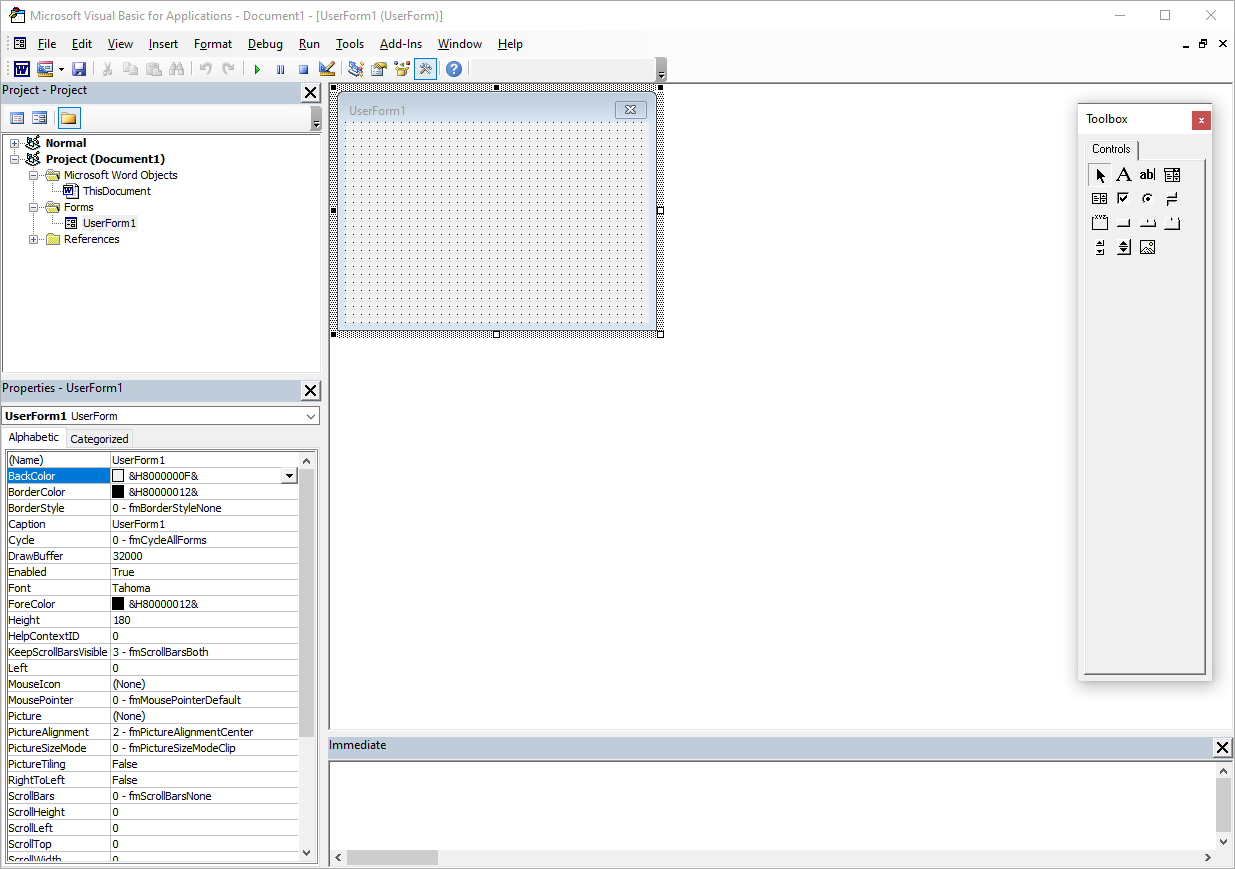1235x869 pixels.
Task: Select the TextBox control in Toolbox
Action: (1147, 175)
